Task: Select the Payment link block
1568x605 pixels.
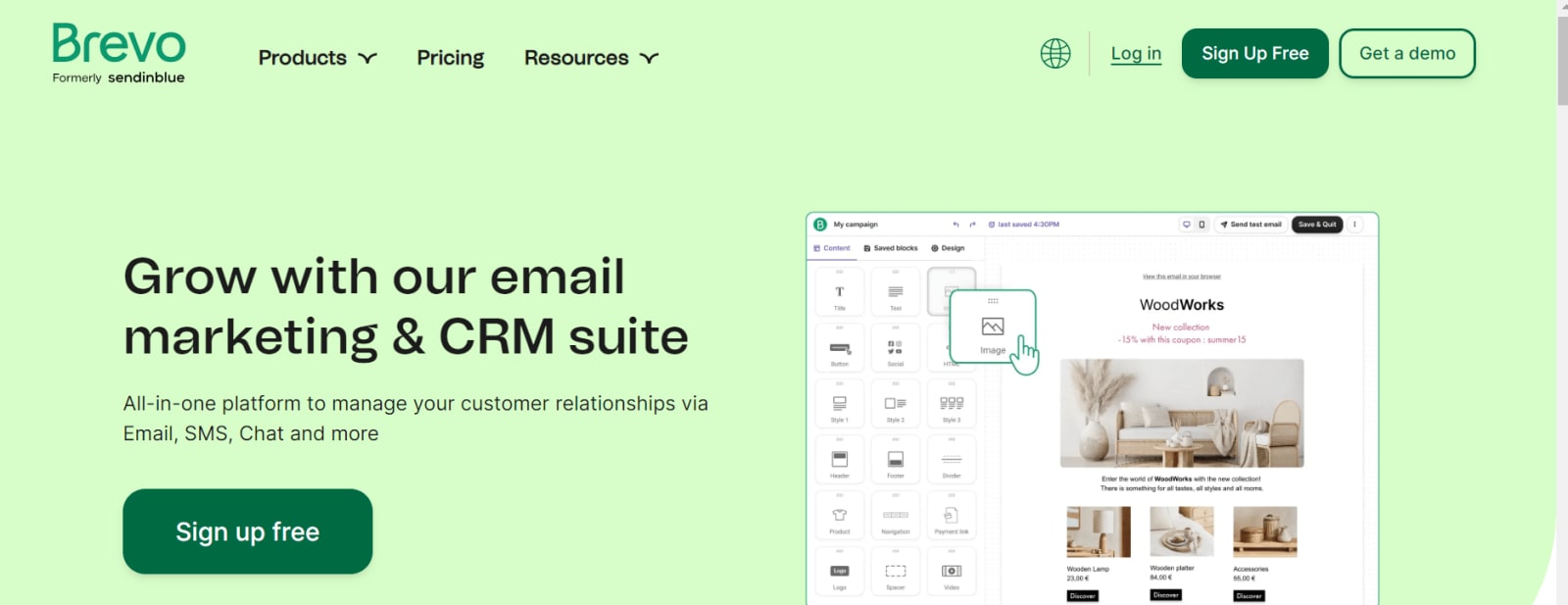Action: (952, 516)
